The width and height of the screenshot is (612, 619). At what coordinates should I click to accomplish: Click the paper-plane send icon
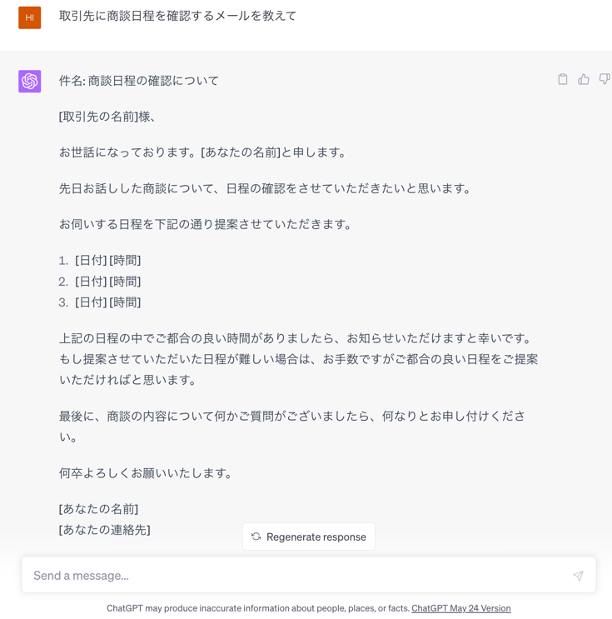click(578, 576)
